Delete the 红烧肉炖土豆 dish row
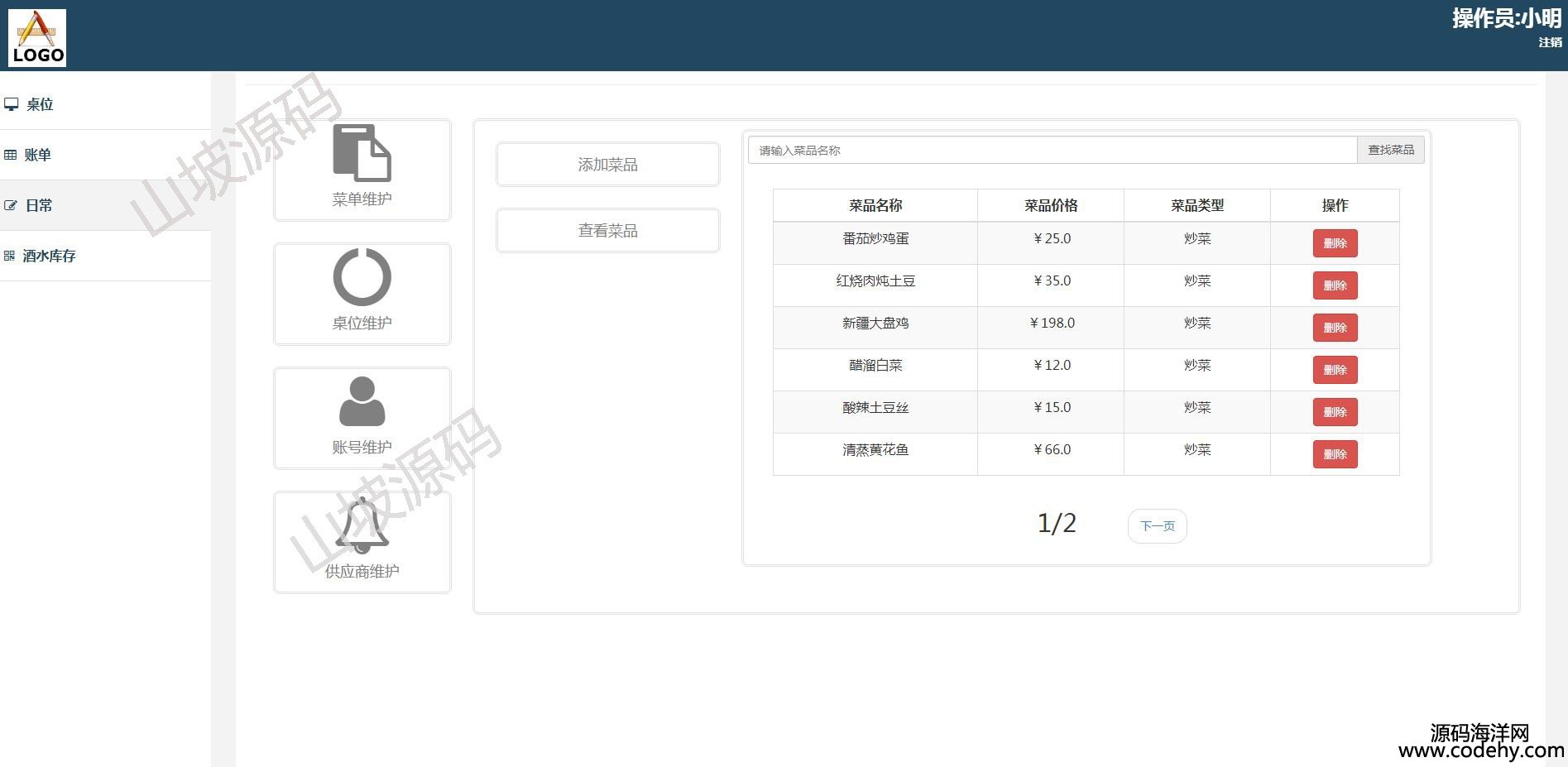Screen dimensions: 1568x767 (x=1335, y=285)
